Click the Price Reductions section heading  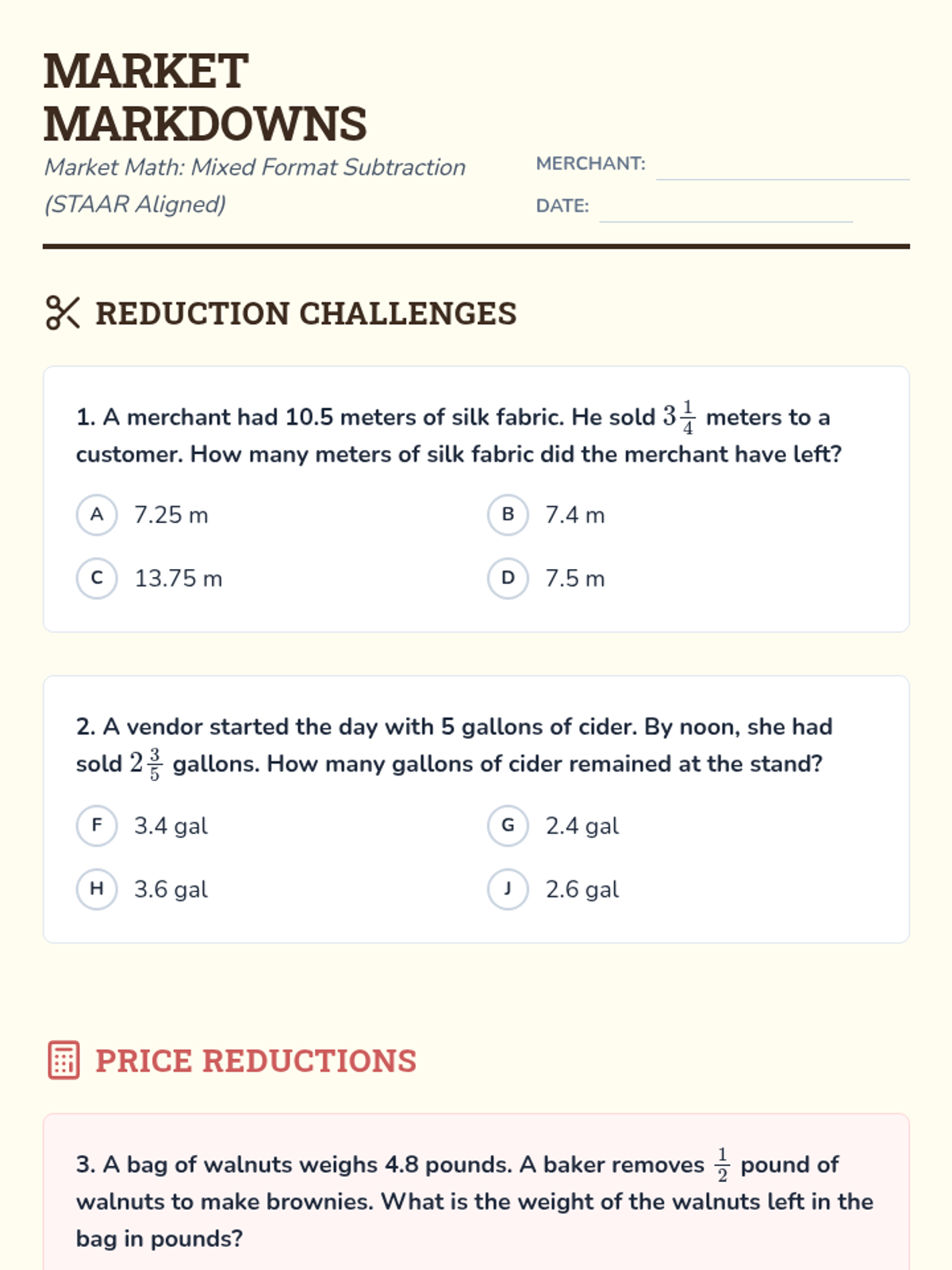pos(255,1061)
